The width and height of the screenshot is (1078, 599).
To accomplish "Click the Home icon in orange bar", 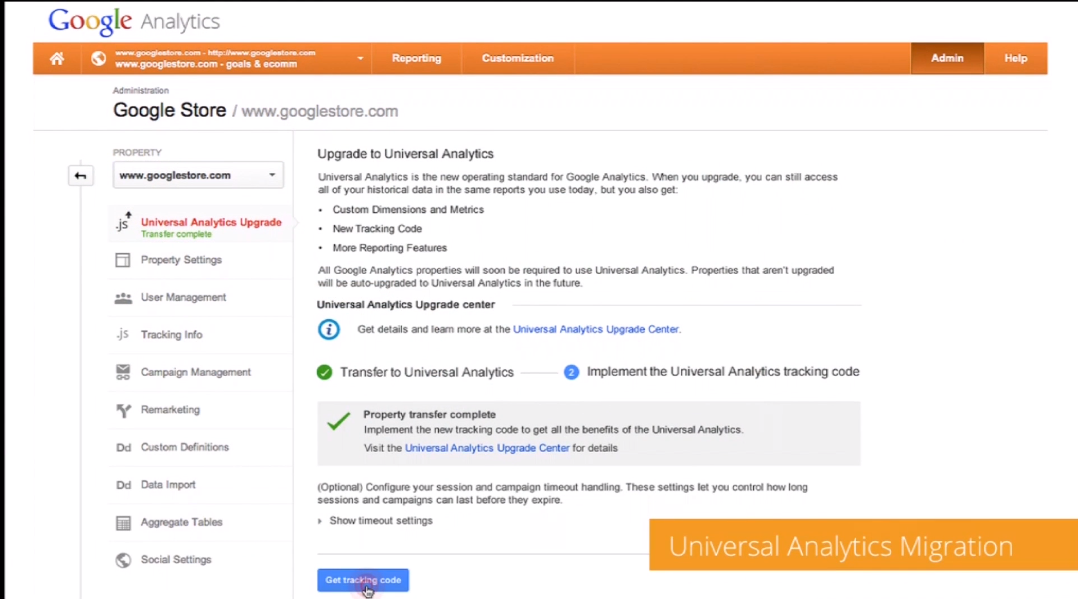I will pos(57,58).
